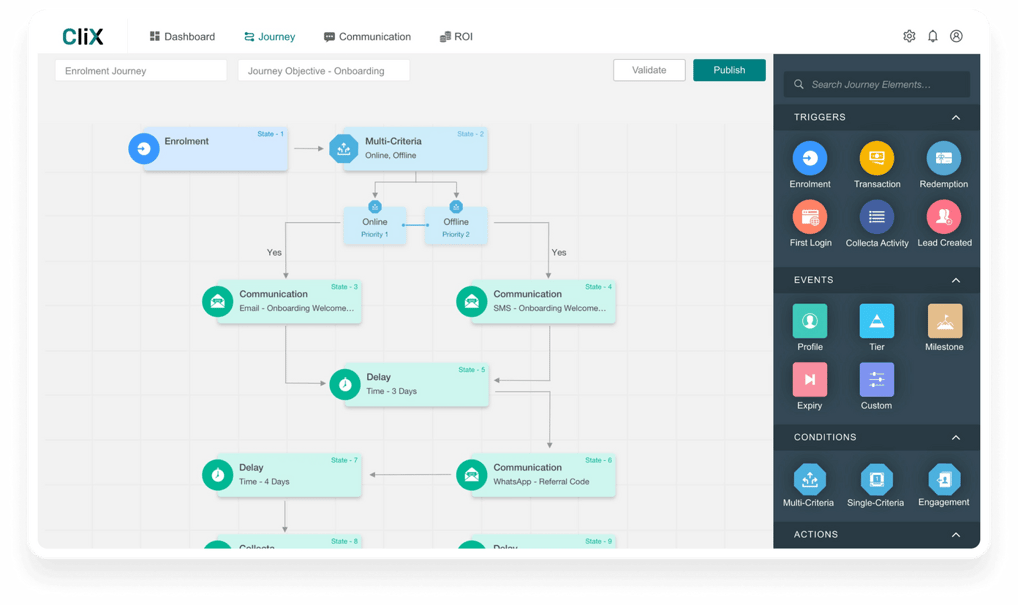Screen dimensions: 1018x605
Task: Click the Enrolment State 1 node icon on the canvas
Action: pyautogui.click(x=143, y=149)
